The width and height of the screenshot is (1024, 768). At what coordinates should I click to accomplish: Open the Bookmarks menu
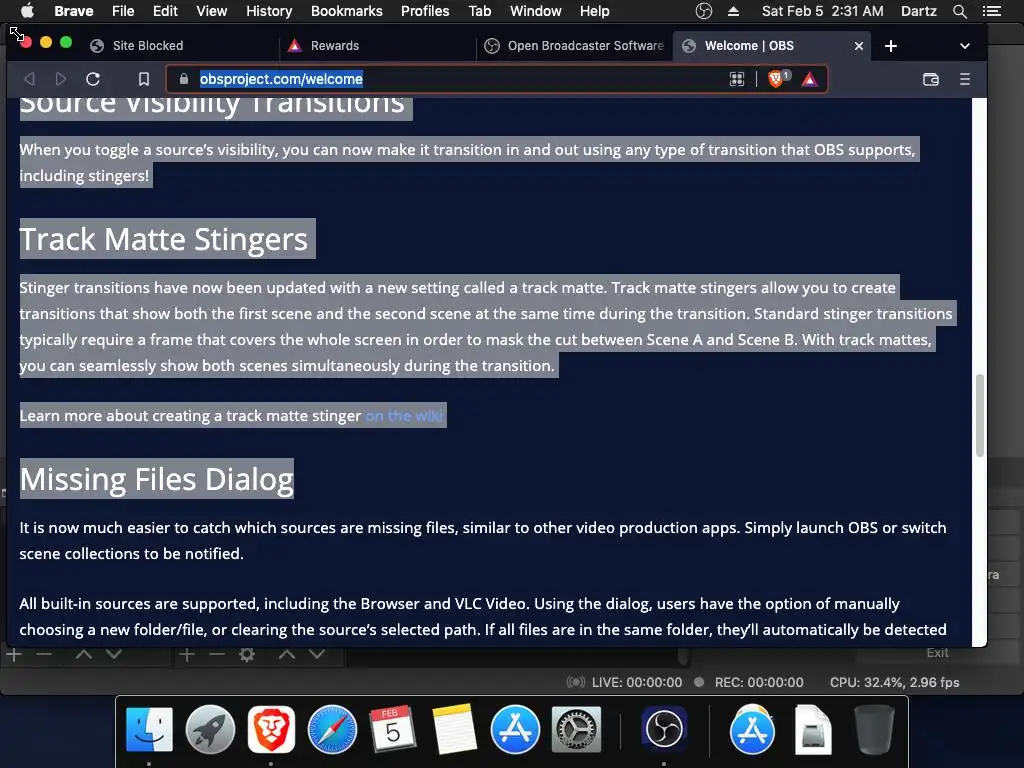coord(347,11)
